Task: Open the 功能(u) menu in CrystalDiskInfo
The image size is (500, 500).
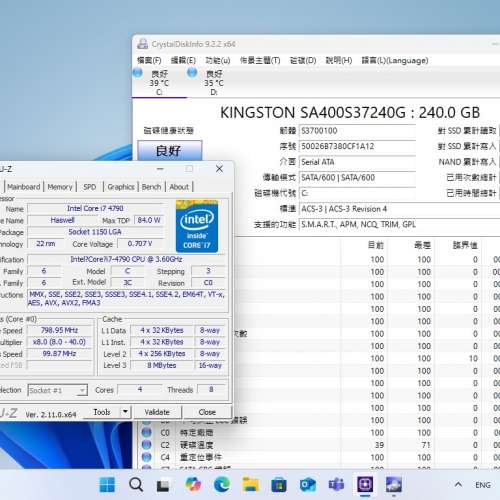Action: (x=218, y=60)
